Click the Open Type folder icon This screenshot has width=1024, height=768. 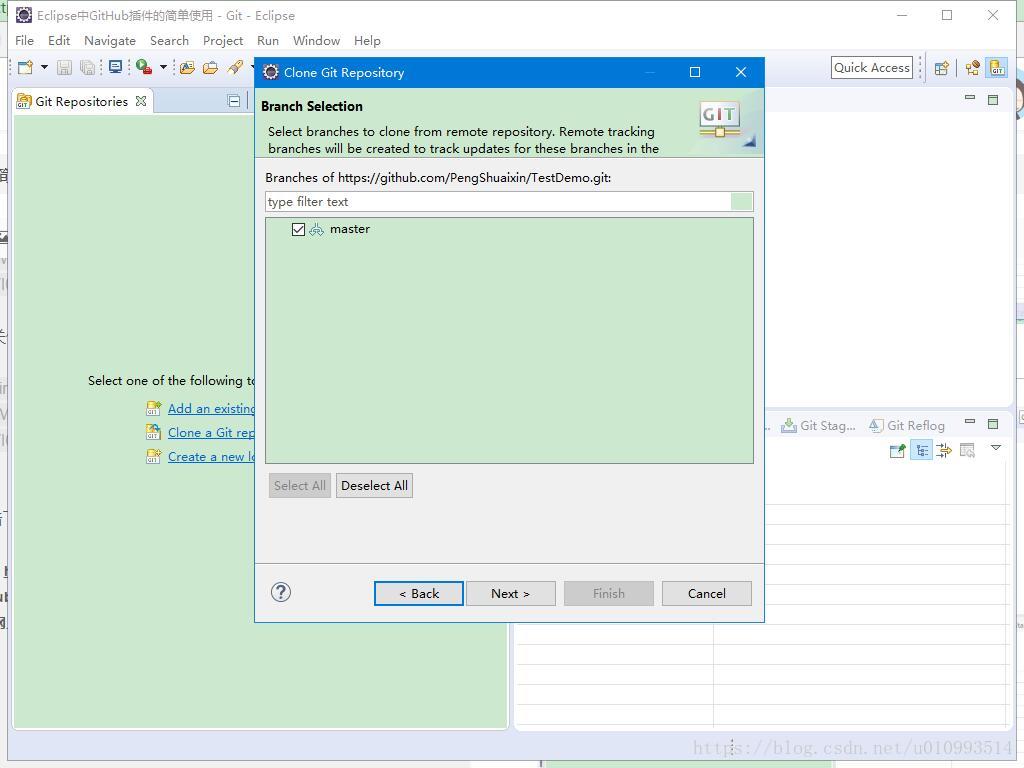coord(187,67)
